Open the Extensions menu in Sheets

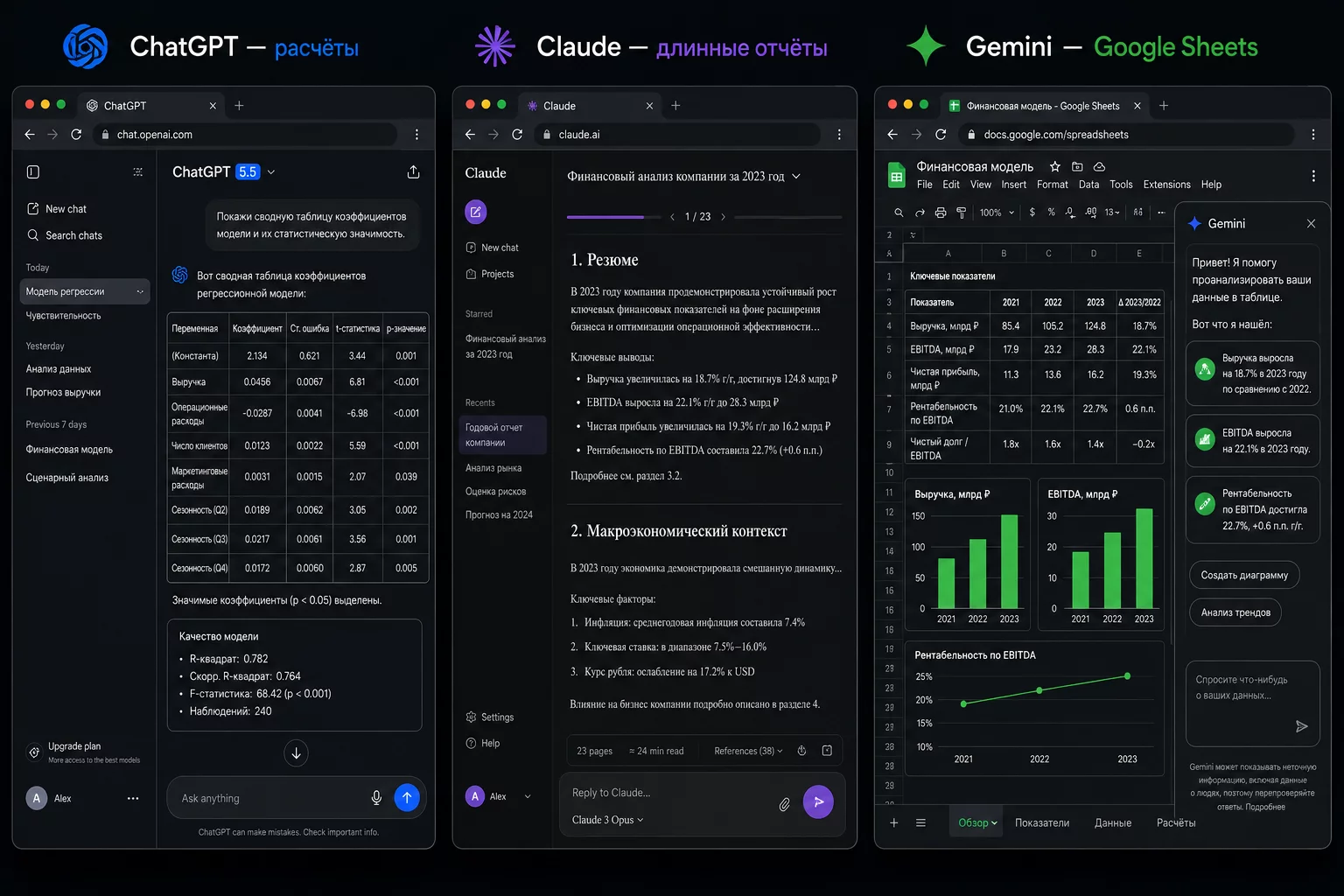coord(1166,185)
